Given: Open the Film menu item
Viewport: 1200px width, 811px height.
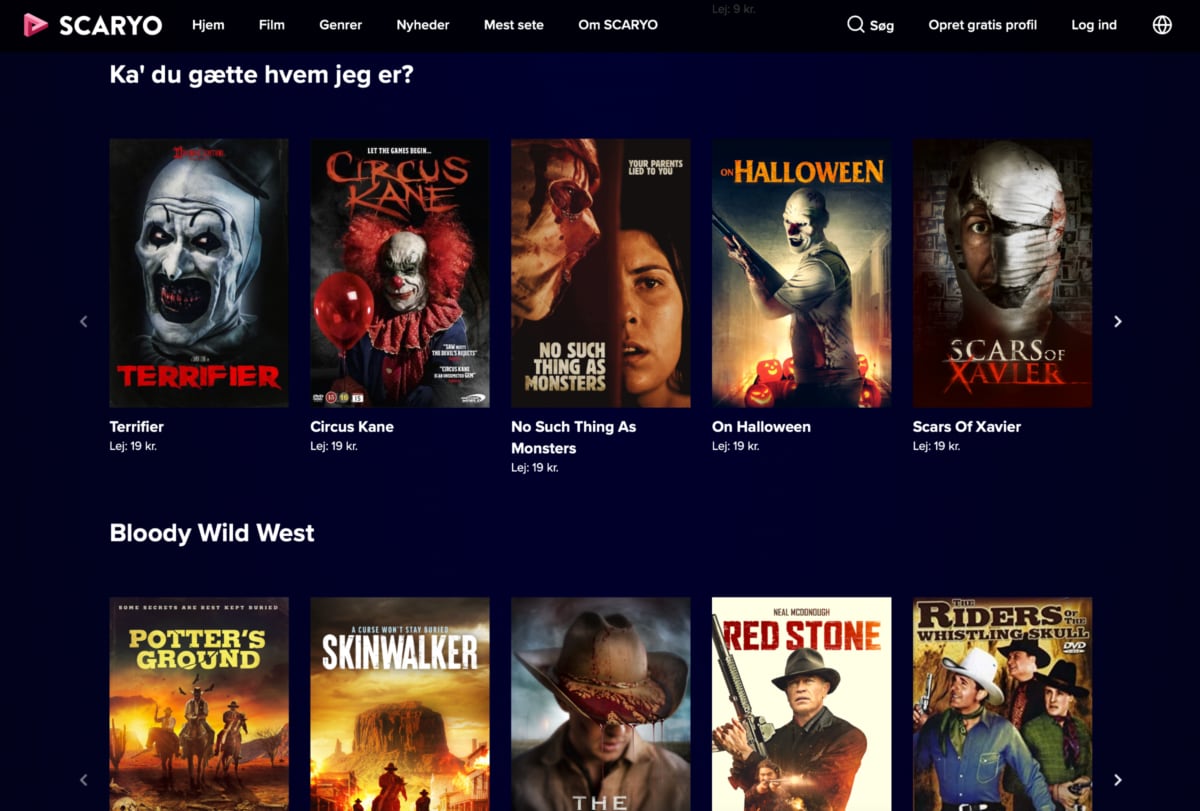Looking at the screenshot, I should 272,25.
